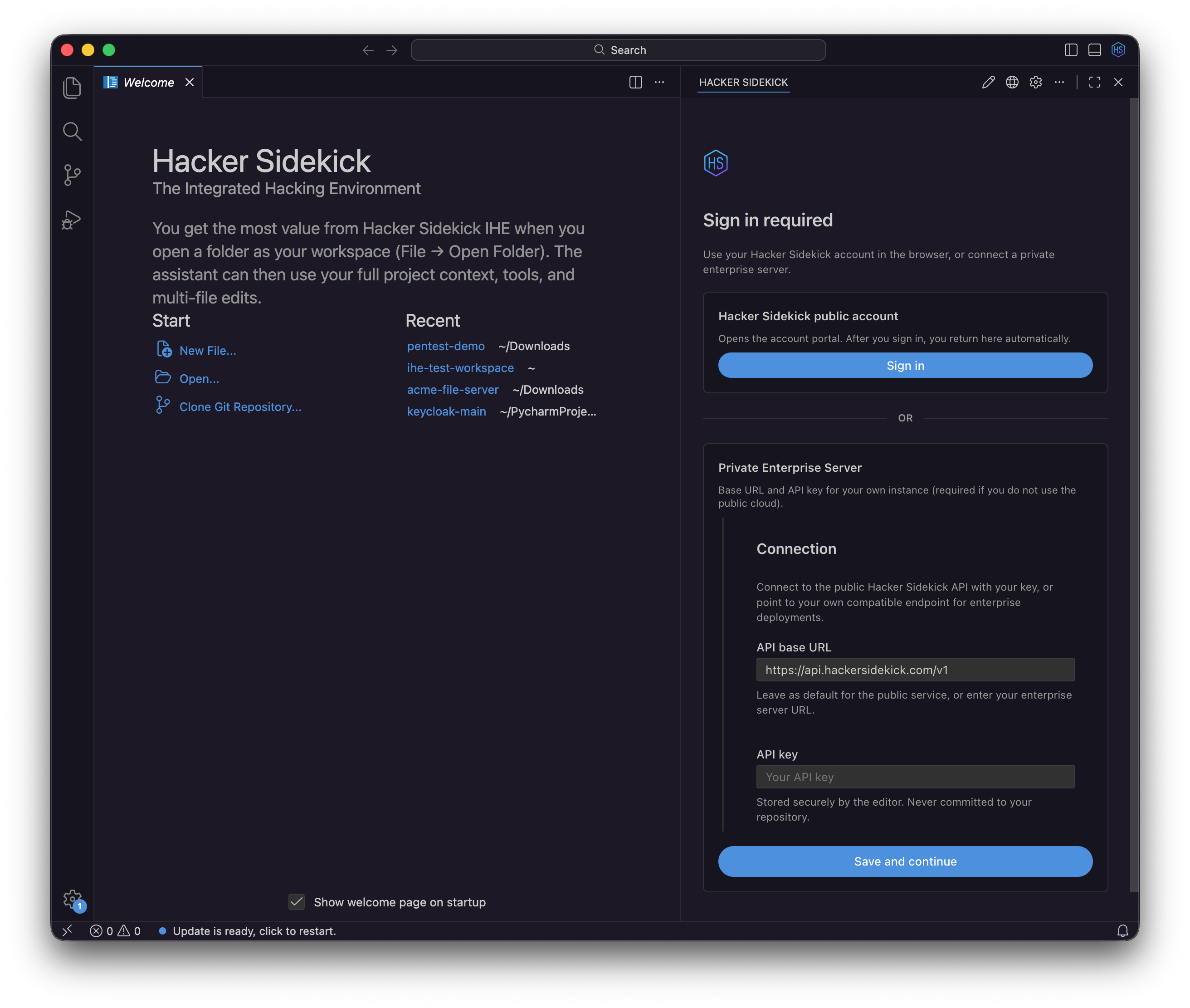The image size is (1190, 1008).
Task: Click the sidekick panel vertical scrollbar
Action: [x=1134, y=494]
